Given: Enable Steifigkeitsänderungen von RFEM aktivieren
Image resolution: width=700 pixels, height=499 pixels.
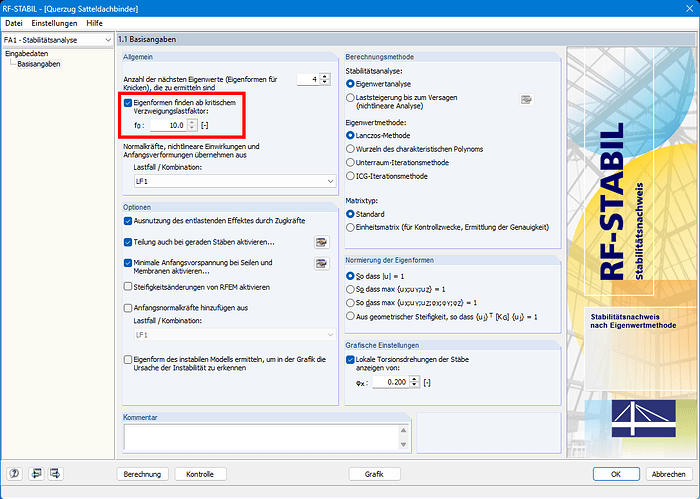Looking at the screenshot, I should point(128,287).
